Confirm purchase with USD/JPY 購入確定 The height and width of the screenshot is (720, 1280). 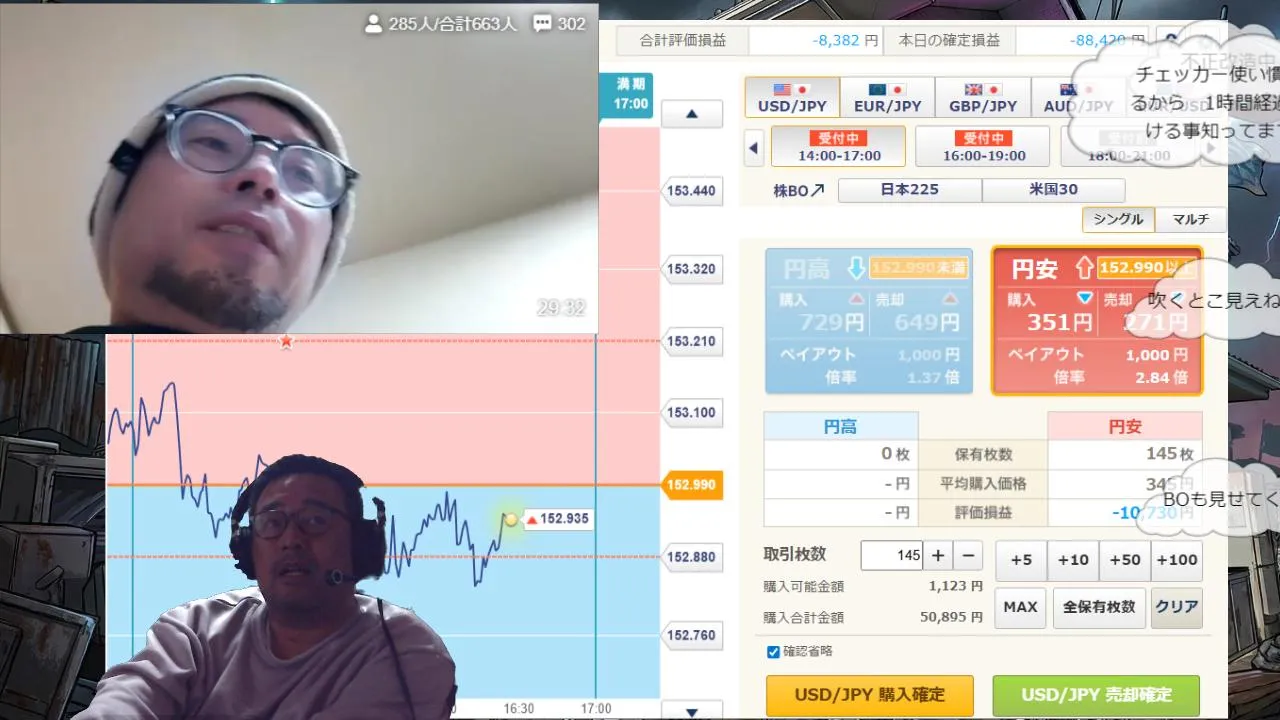870,695
